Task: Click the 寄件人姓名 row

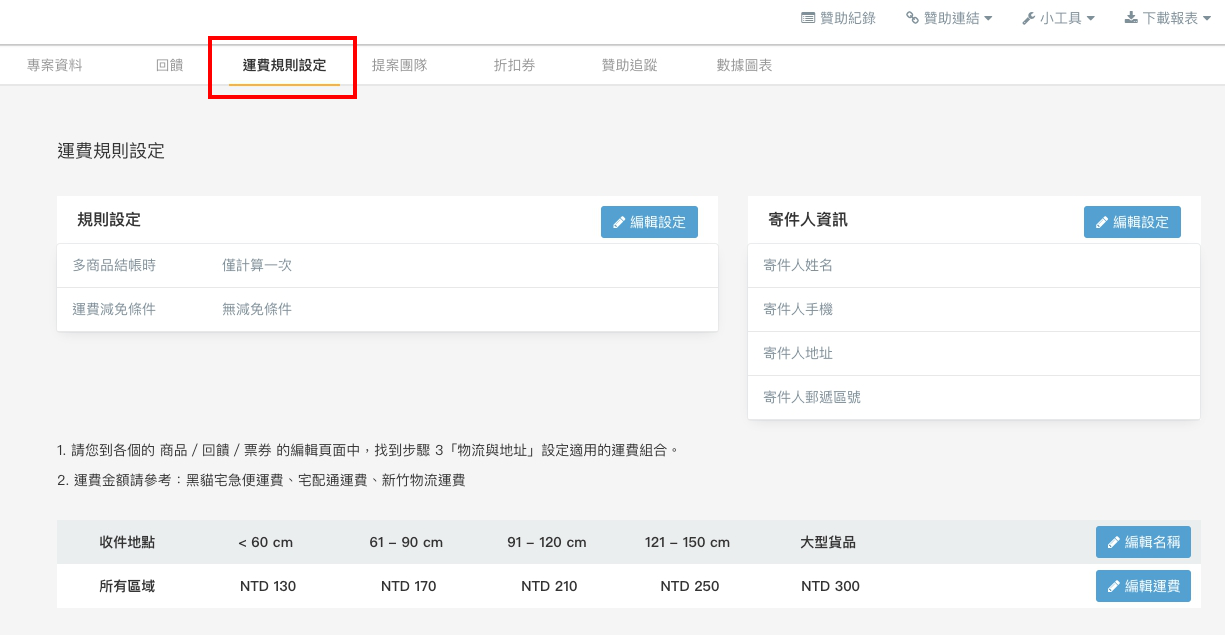Action: point(974,265)
